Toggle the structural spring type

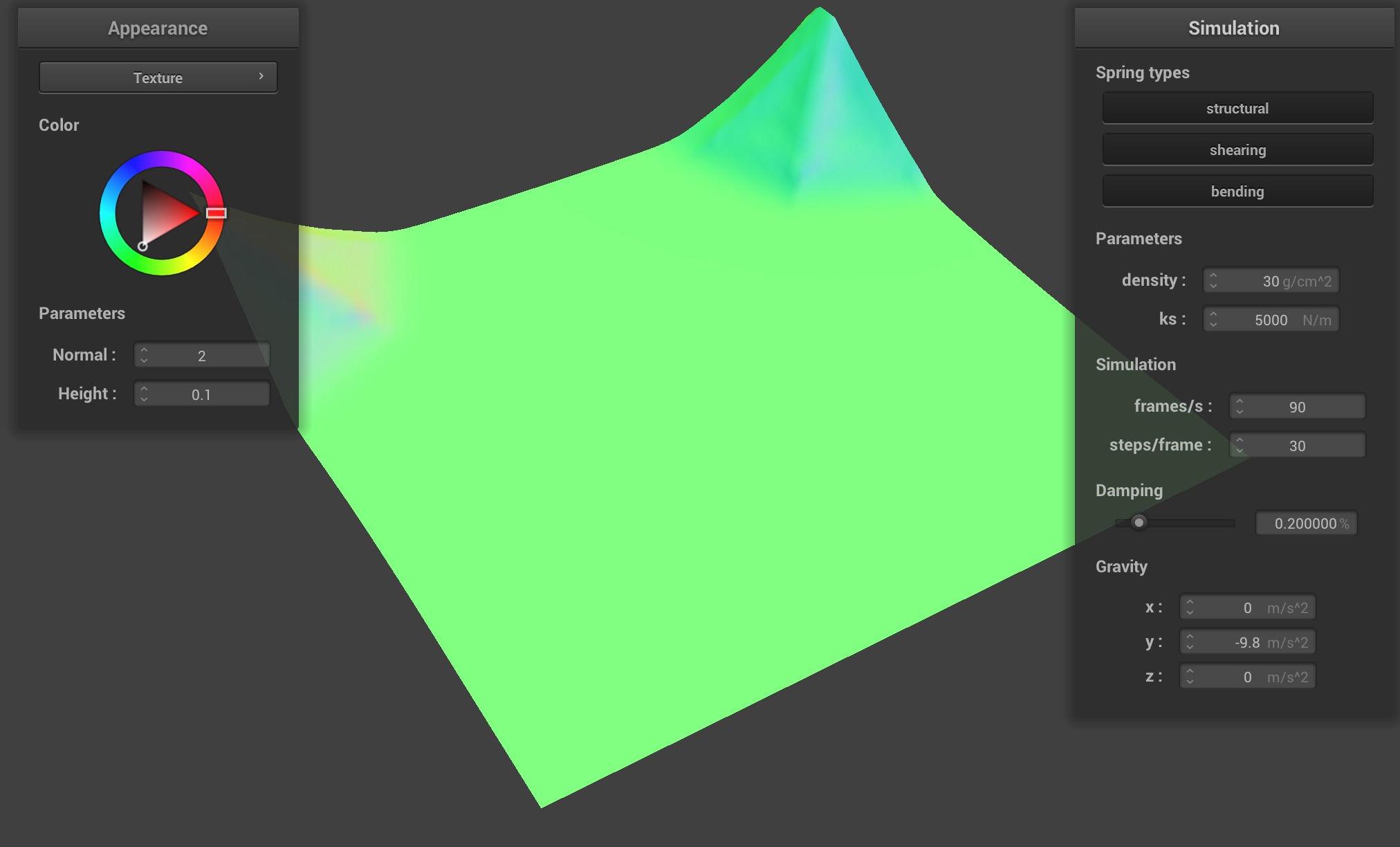1237,108
